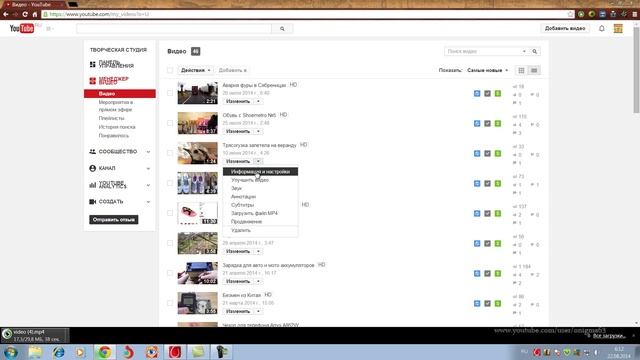Click in the YouTube search field

coord(174,29)
